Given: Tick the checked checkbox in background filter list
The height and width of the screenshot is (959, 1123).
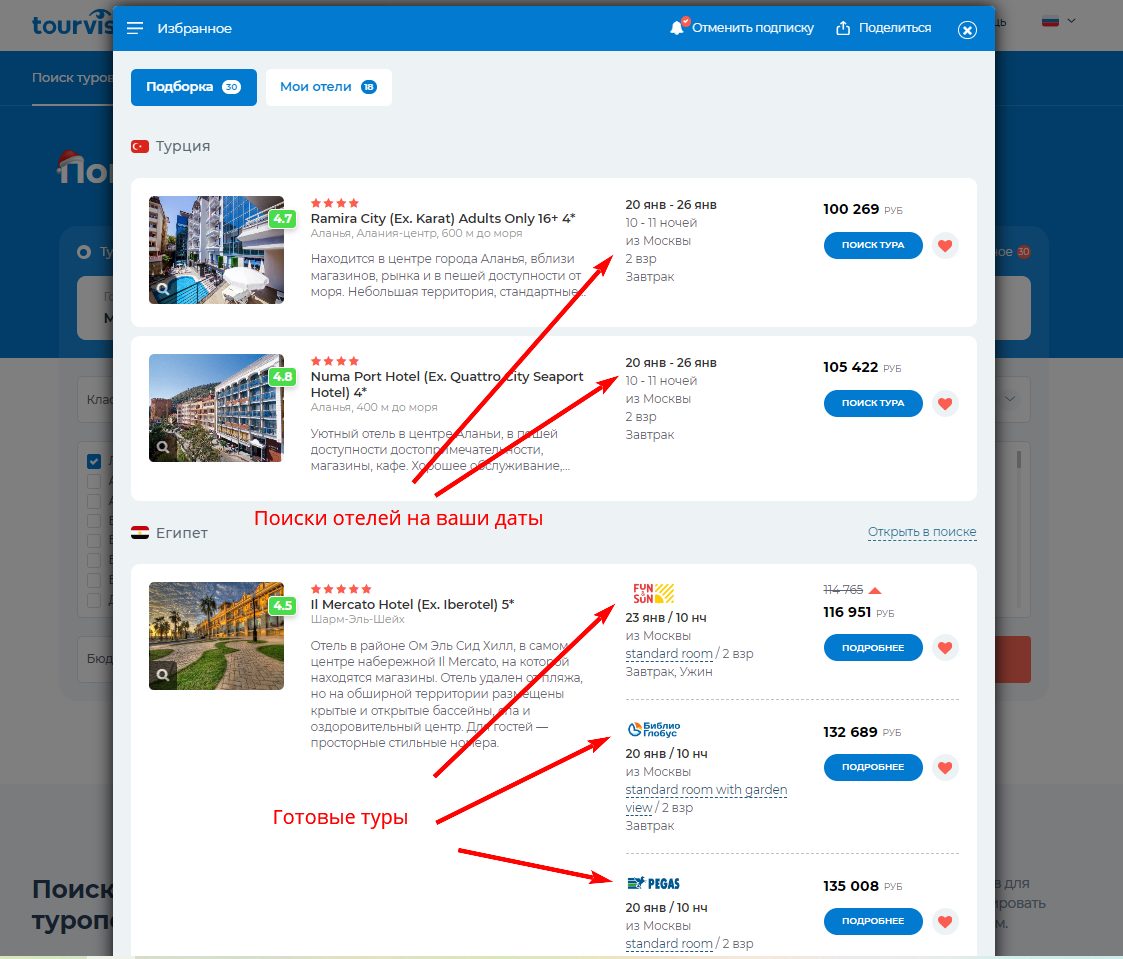Looking at the screenshot, I should (x=94, y=461).
